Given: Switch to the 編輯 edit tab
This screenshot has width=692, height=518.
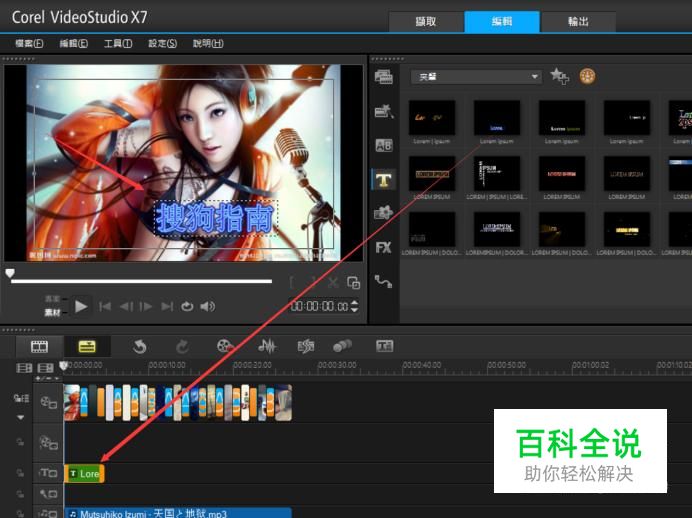Looking at the screenshot, I should point(502,22).
